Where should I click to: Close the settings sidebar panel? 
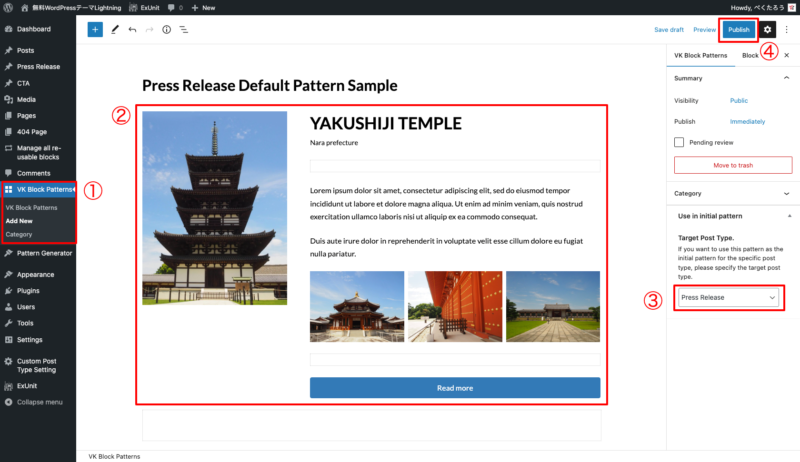pyautogui.click(x=786, y=55)
